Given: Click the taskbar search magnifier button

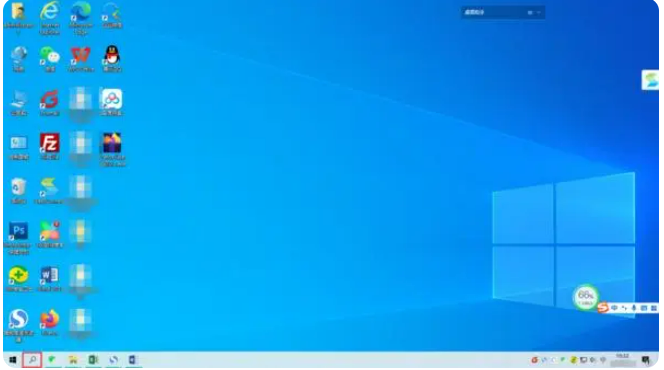Looking at the screenshot, I should click(x=32, y=360).
